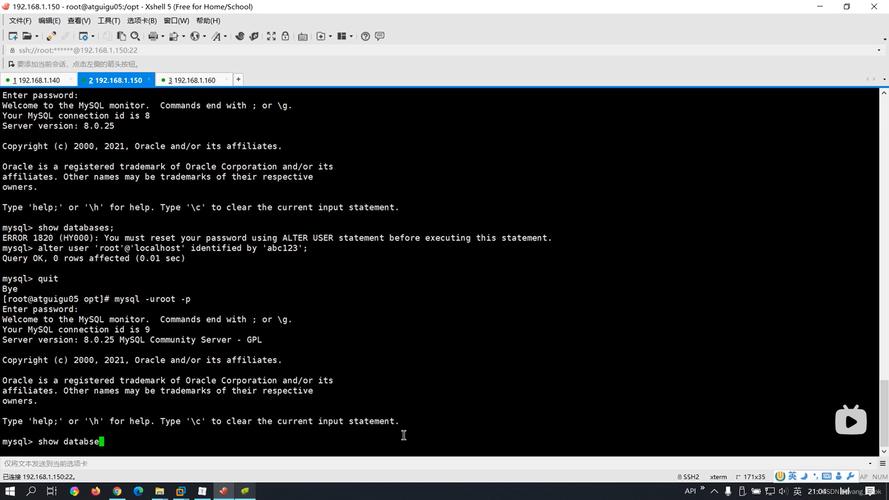
Task: Expand the Encoding globe dropdown arrow
Action: point(205,36)
